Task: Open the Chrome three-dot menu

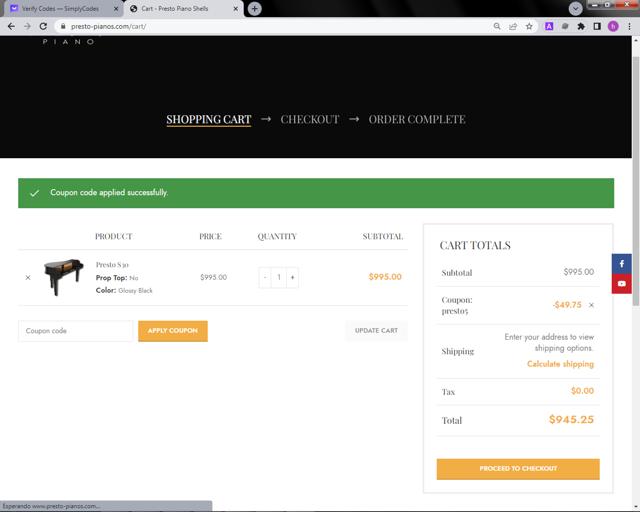Action: tap(629, 27)
